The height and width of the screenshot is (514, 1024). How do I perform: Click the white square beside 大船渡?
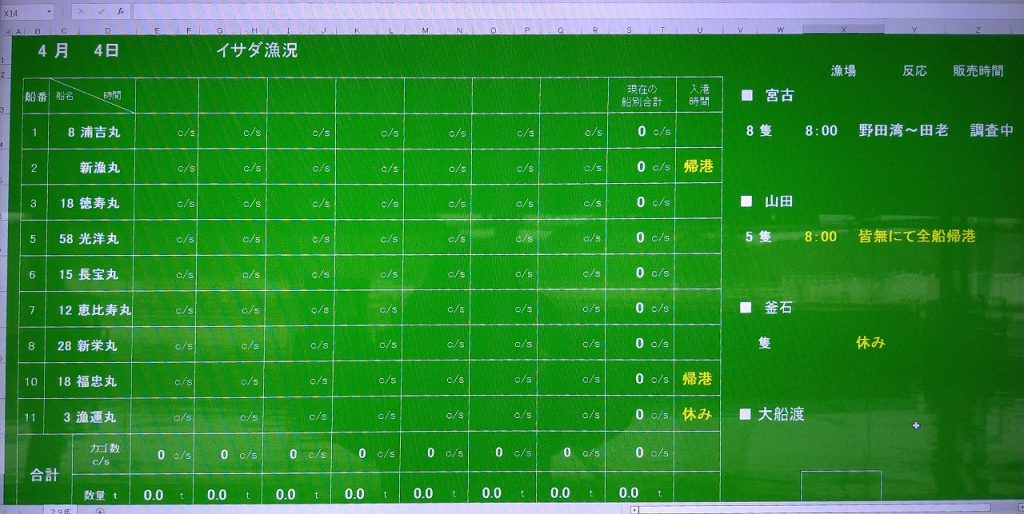tap(744, 414)
